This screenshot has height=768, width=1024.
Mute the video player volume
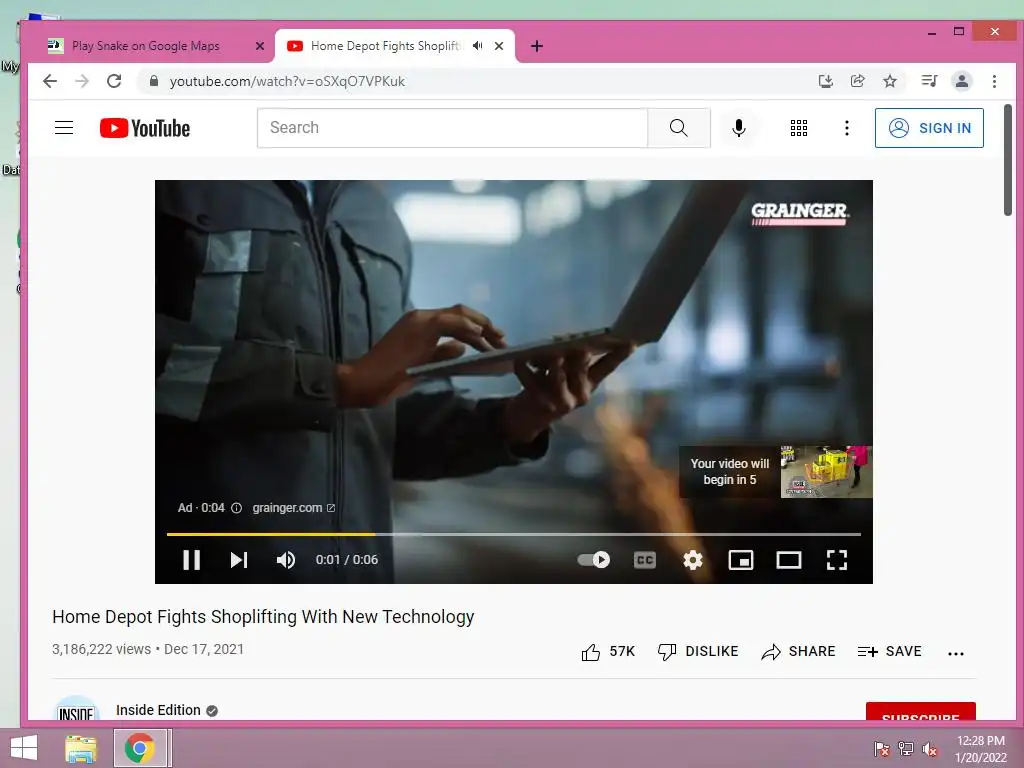point(285,560)
